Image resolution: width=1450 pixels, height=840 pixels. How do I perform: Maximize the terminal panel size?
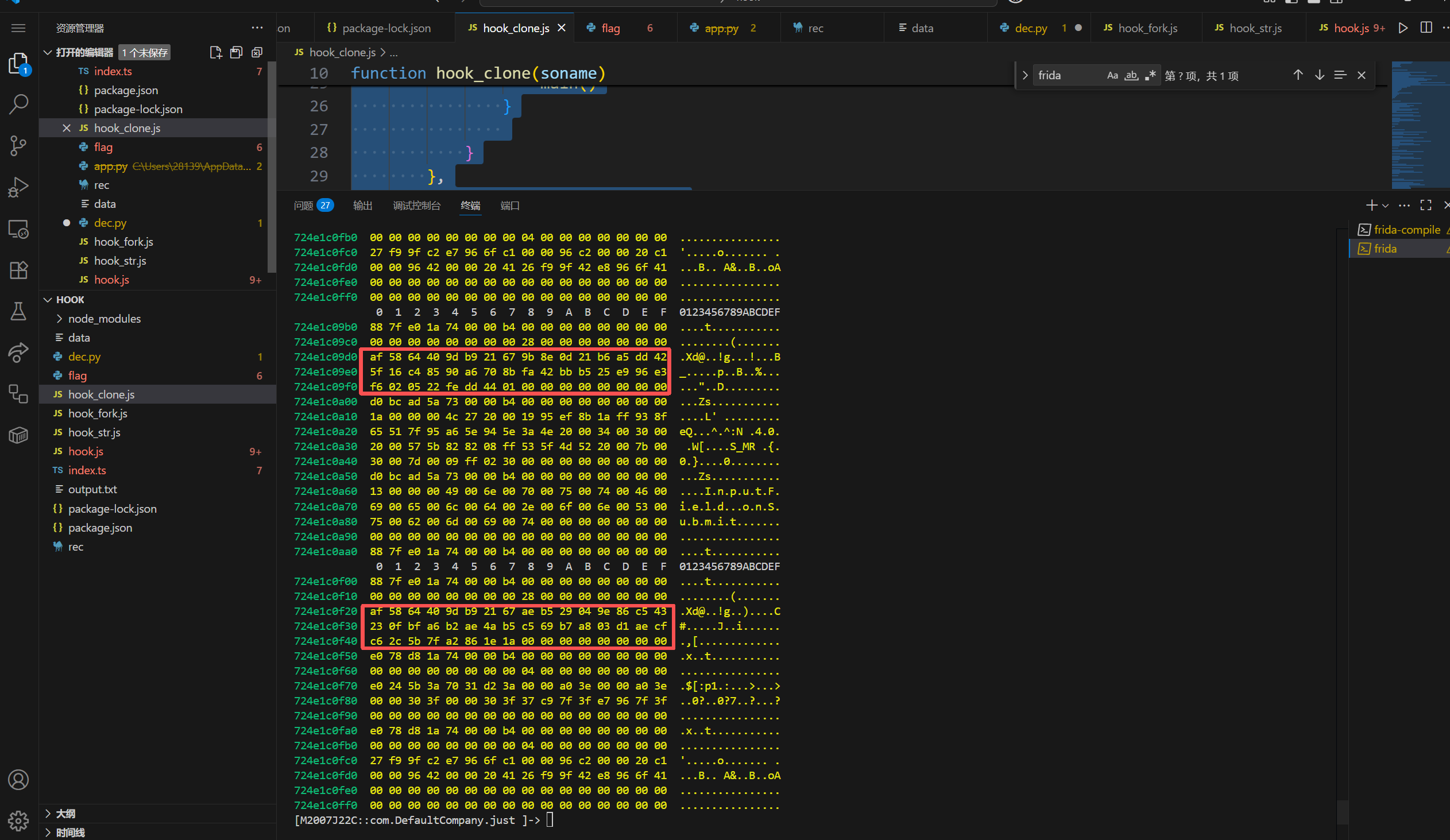[x=1426, y=206]
